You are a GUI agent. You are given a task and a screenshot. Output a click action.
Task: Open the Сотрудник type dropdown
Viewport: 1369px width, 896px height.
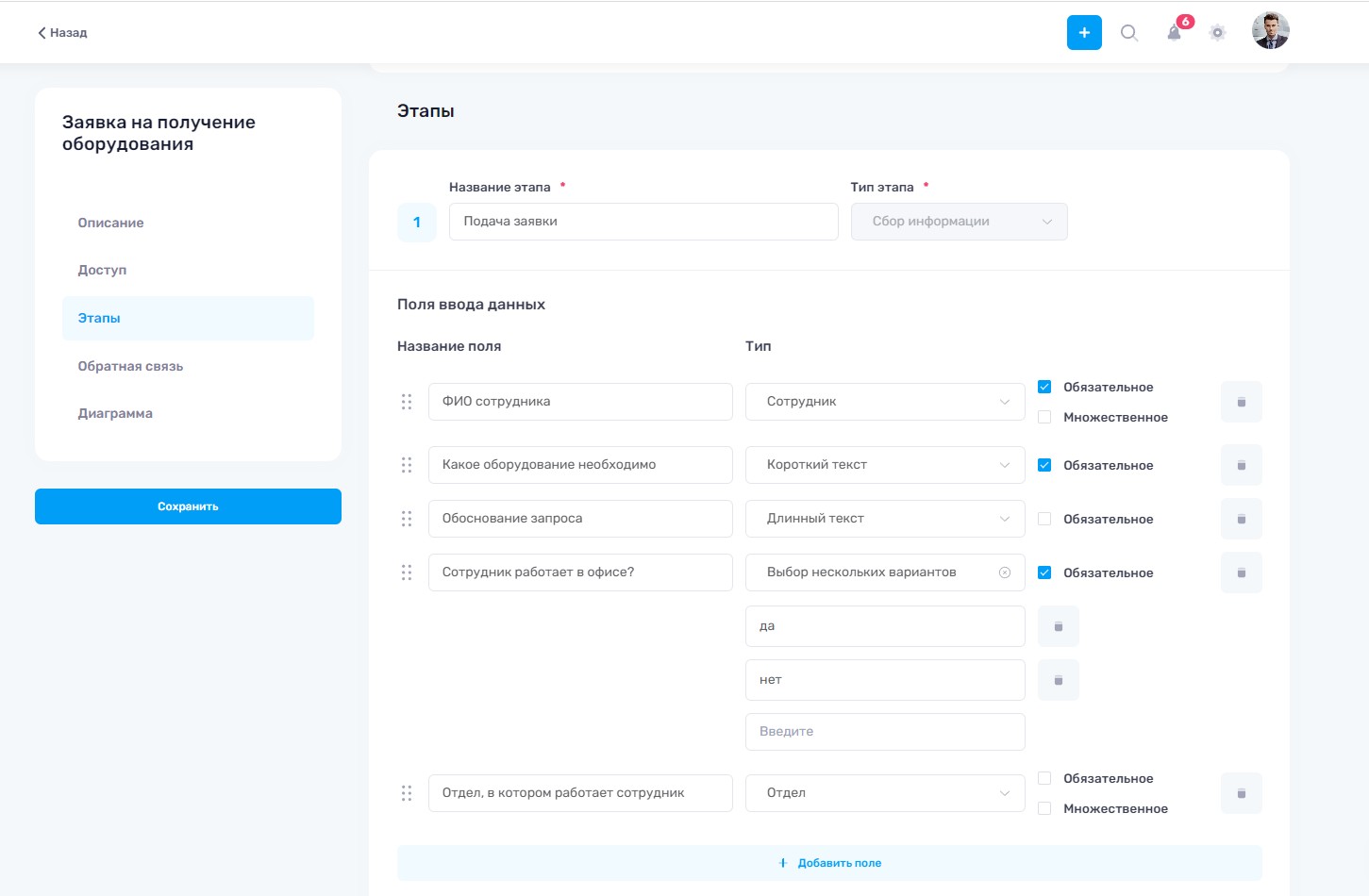[x=885, y=402]
